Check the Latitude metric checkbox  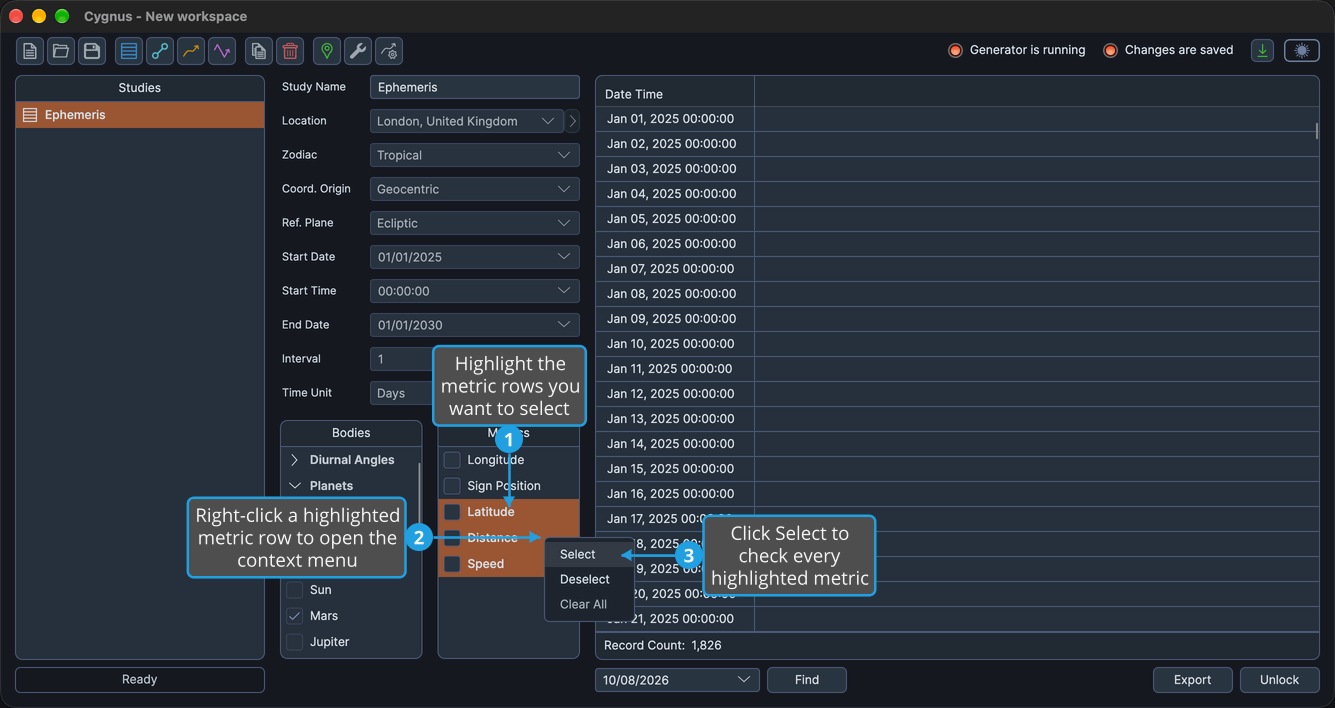coord(452,512)
